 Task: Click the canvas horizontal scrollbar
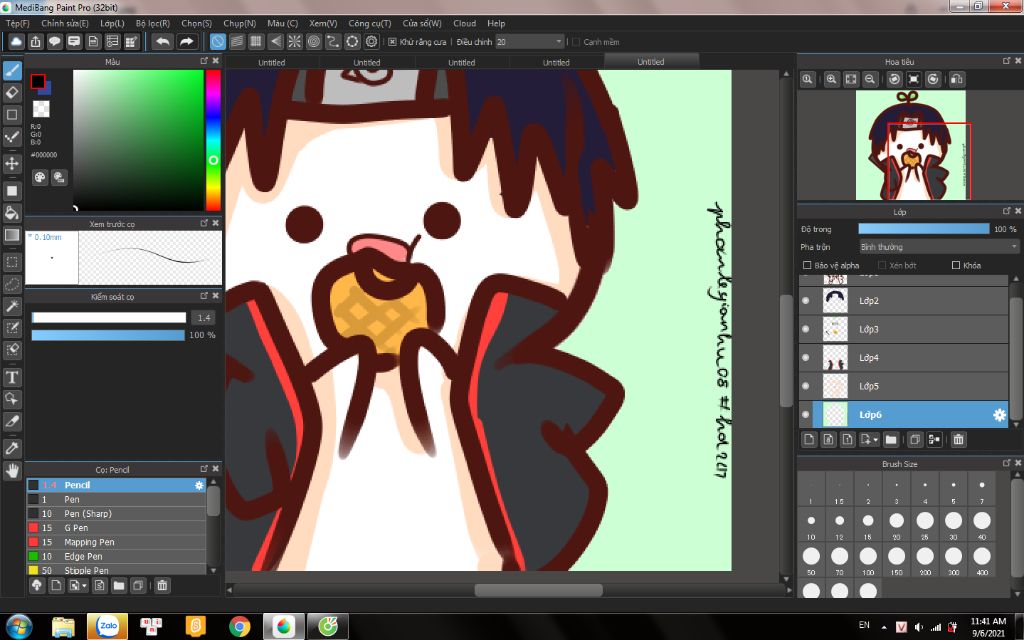point(539,590)
